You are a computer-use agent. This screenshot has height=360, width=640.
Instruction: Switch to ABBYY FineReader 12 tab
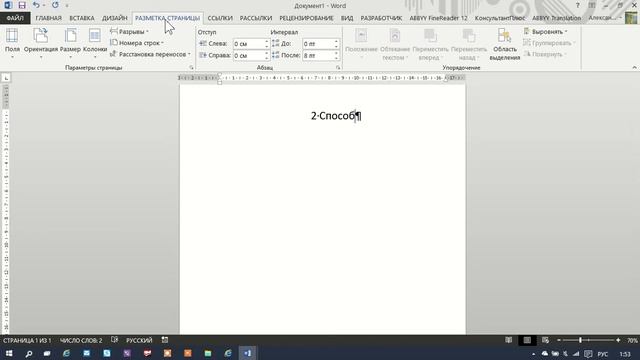438,18
